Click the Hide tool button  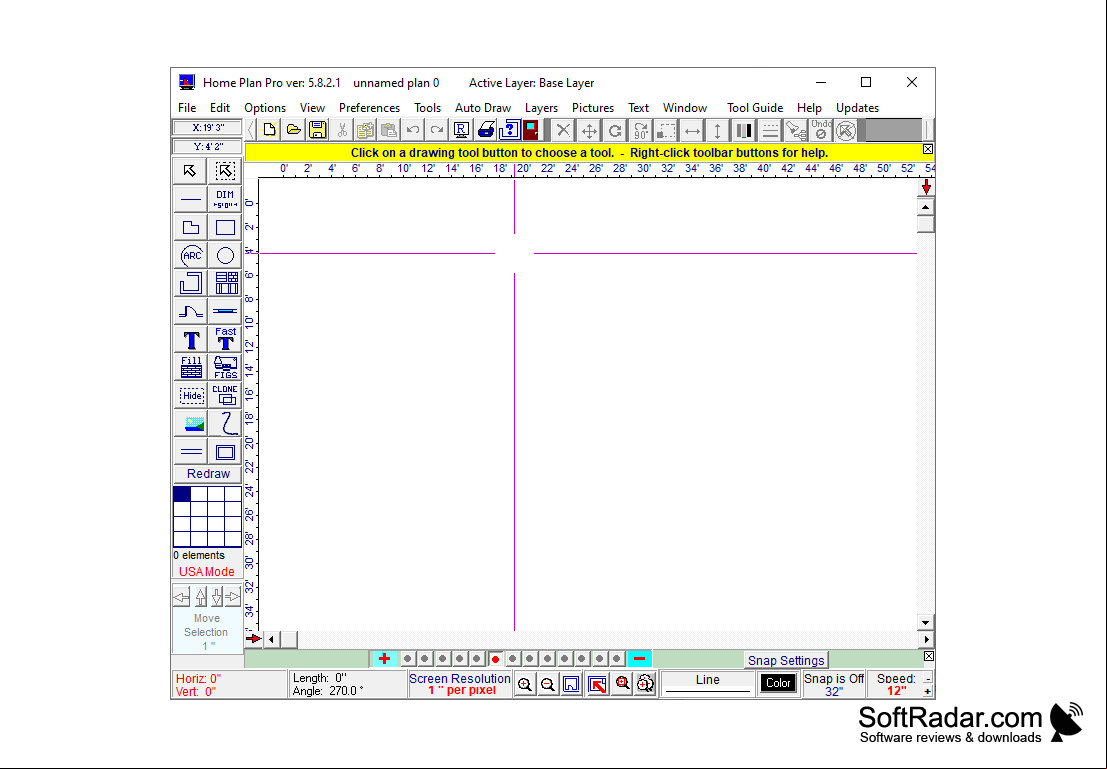[190, 395]
